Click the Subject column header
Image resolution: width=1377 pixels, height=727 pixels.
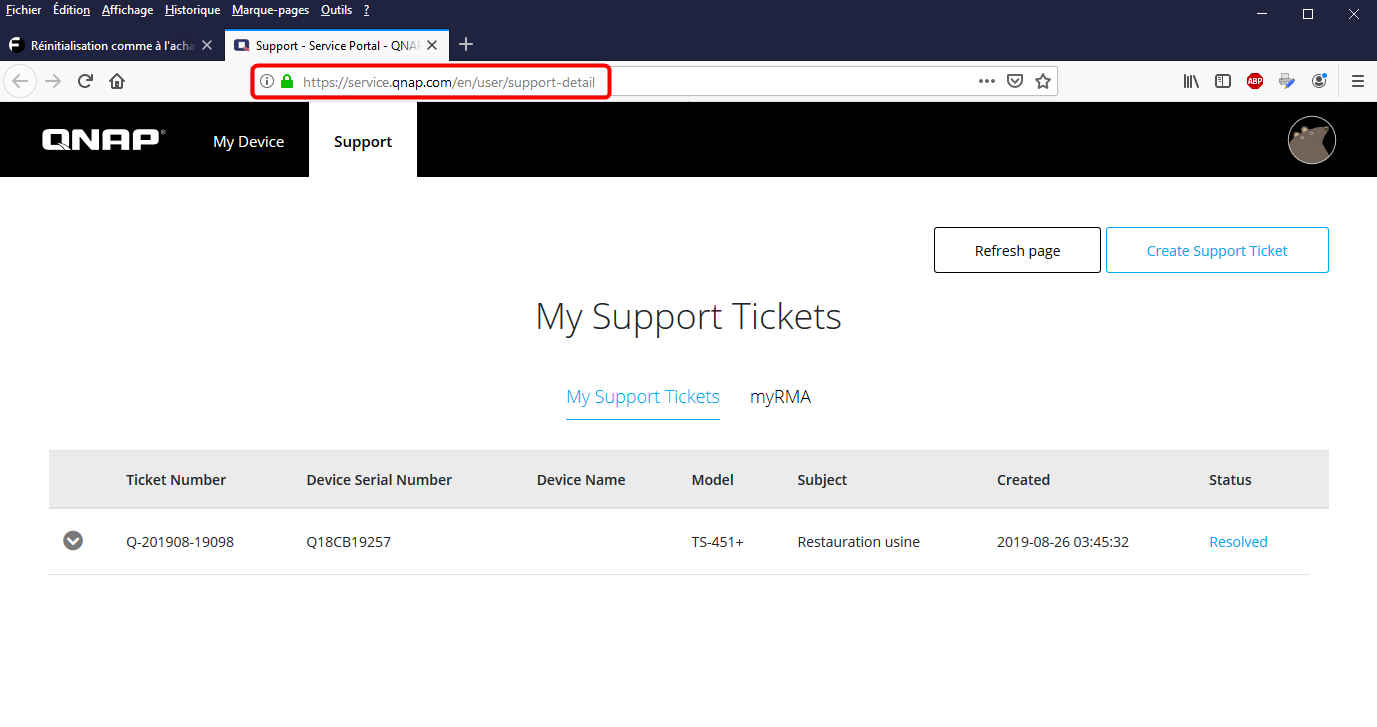tap(822, 480)
